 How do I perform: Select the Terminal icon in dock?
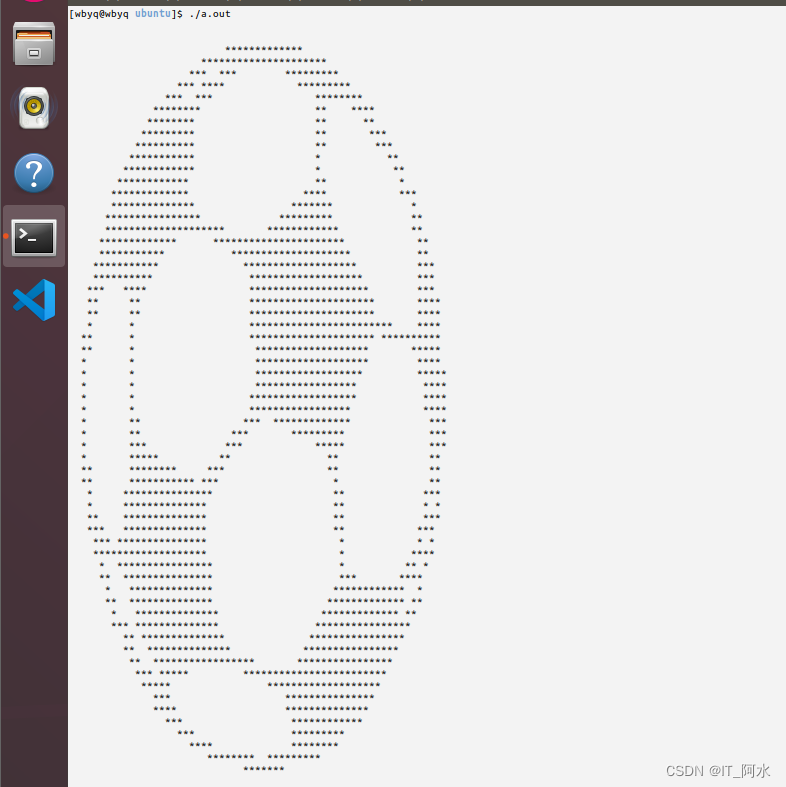[34, 237]
